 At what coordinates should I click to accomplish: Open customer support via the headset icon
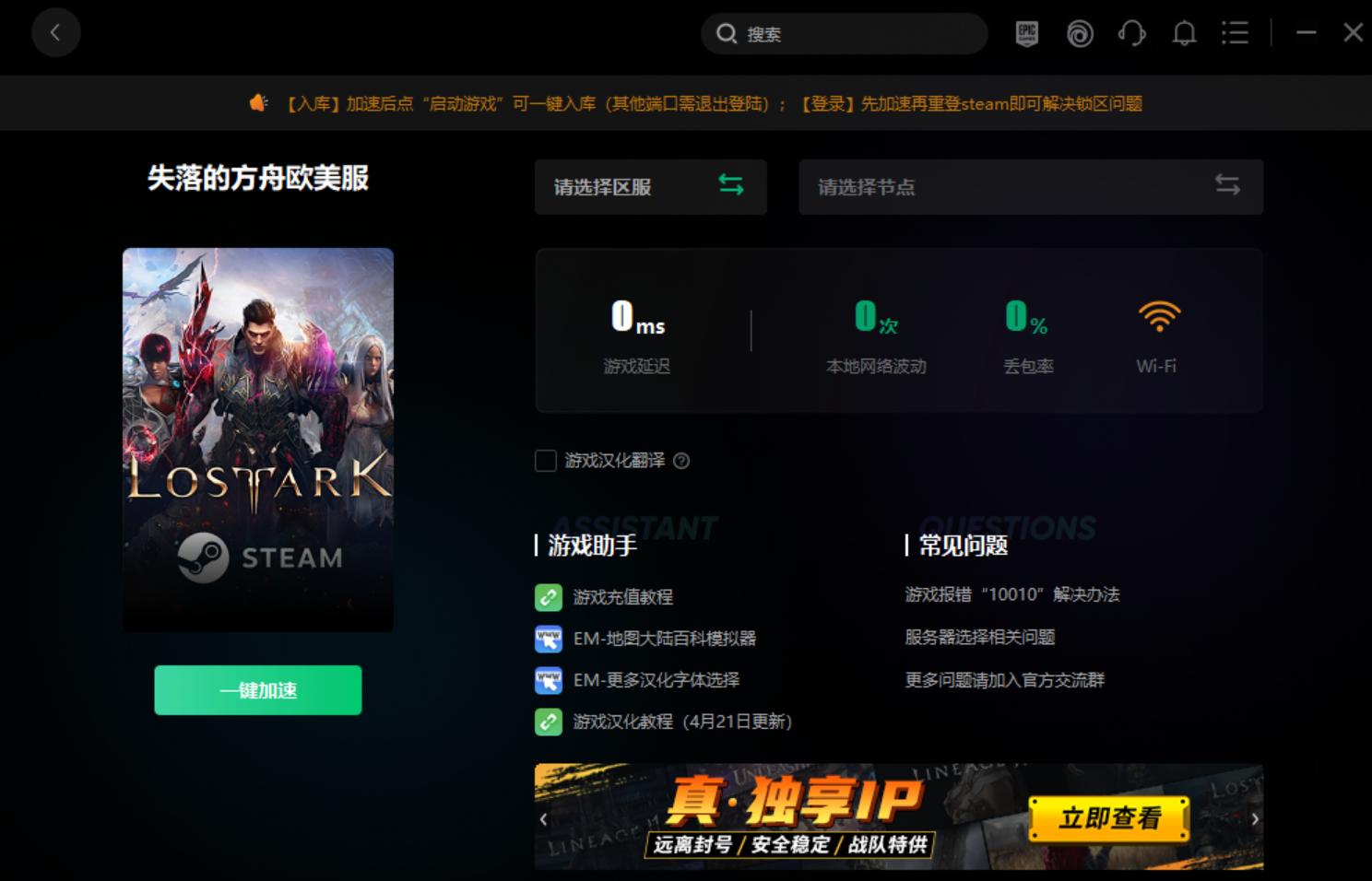click(x=1131, y=33)
